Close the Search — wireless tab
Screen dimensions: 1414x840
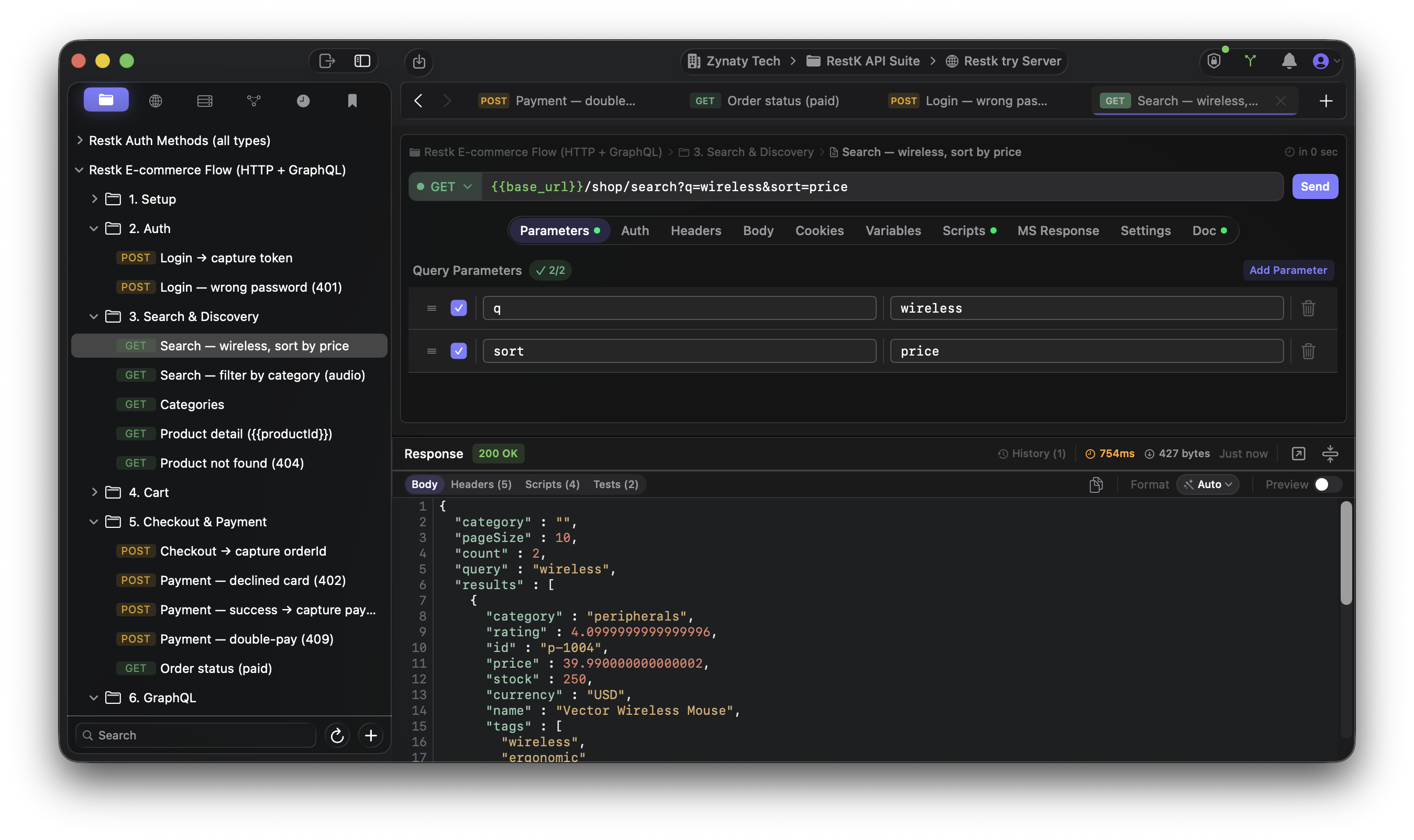(x=1280, y=101)
